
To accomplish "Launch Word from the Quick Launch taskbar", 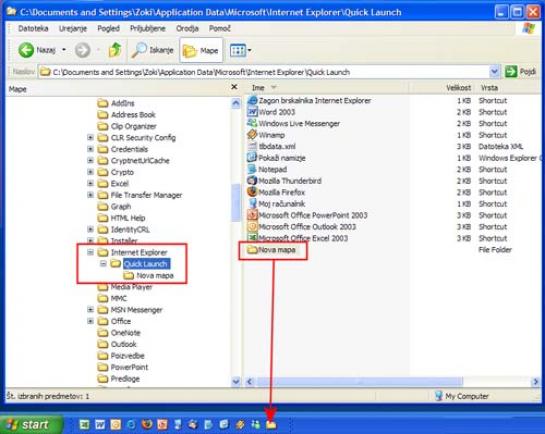I will click(100, 424).
